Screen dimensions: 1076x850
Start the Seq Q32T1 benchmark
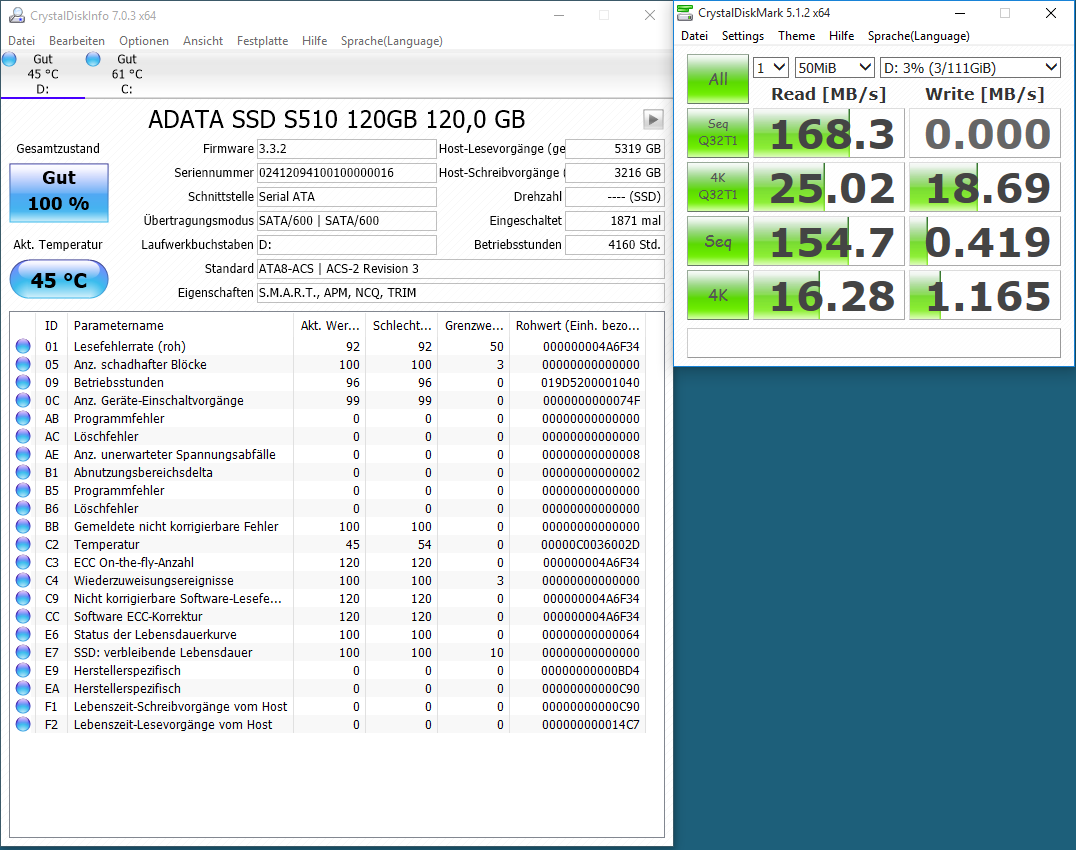point(718,133)
